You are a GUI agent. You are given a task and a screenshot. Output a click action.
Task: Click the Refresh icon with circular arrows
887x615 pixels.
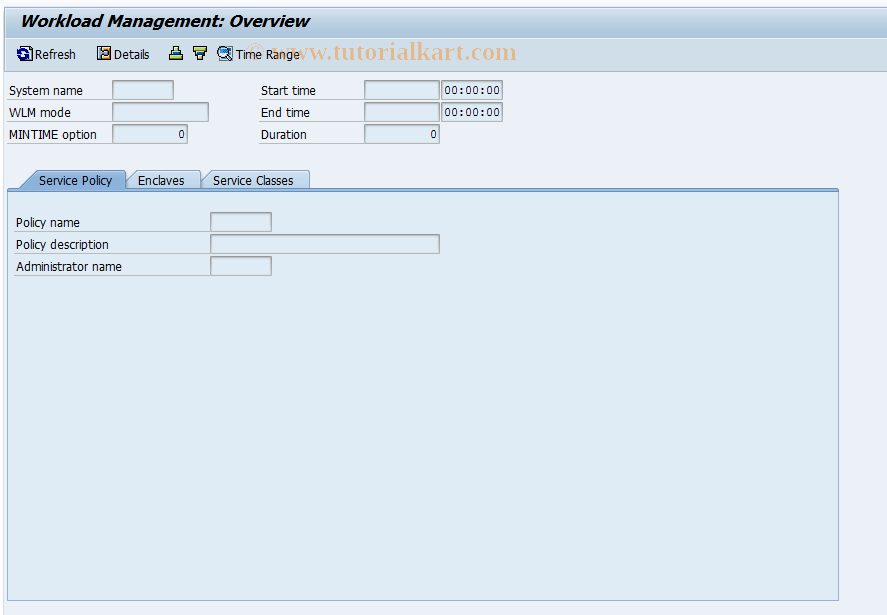click(x=22, y=53)
